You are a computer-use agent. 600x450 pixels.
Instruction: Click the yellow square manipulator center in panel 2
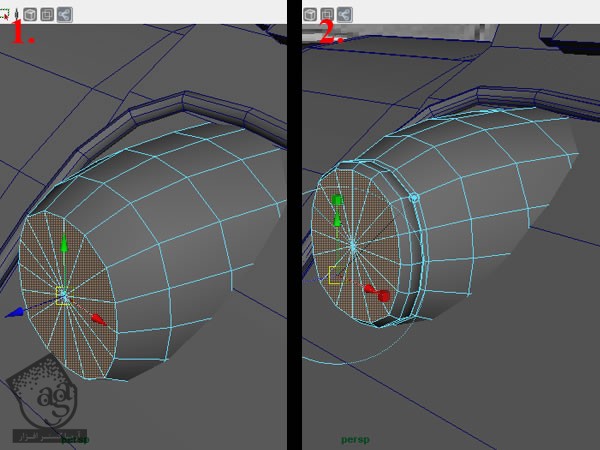click(x=334, y=273)
